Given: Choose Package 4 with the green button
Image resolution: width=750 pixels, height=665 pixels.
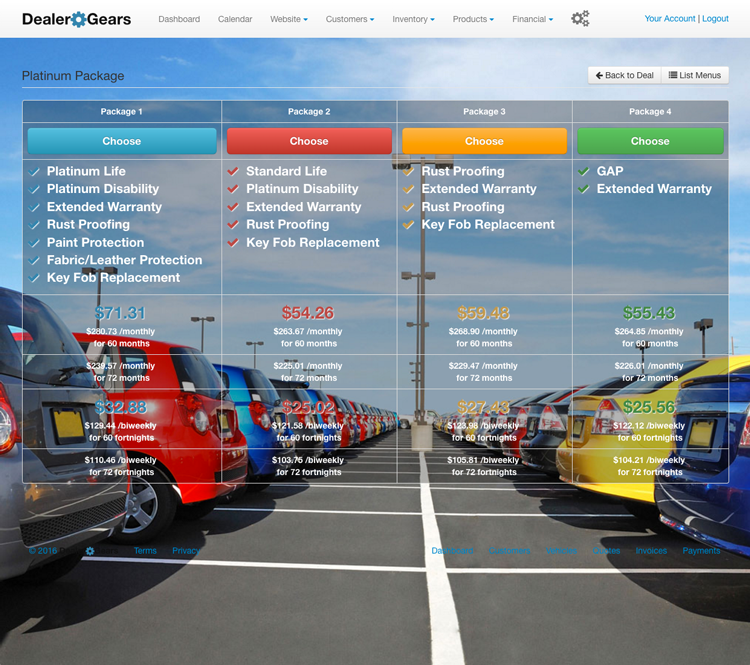Looking at the screenshot, I should point(650,141).
